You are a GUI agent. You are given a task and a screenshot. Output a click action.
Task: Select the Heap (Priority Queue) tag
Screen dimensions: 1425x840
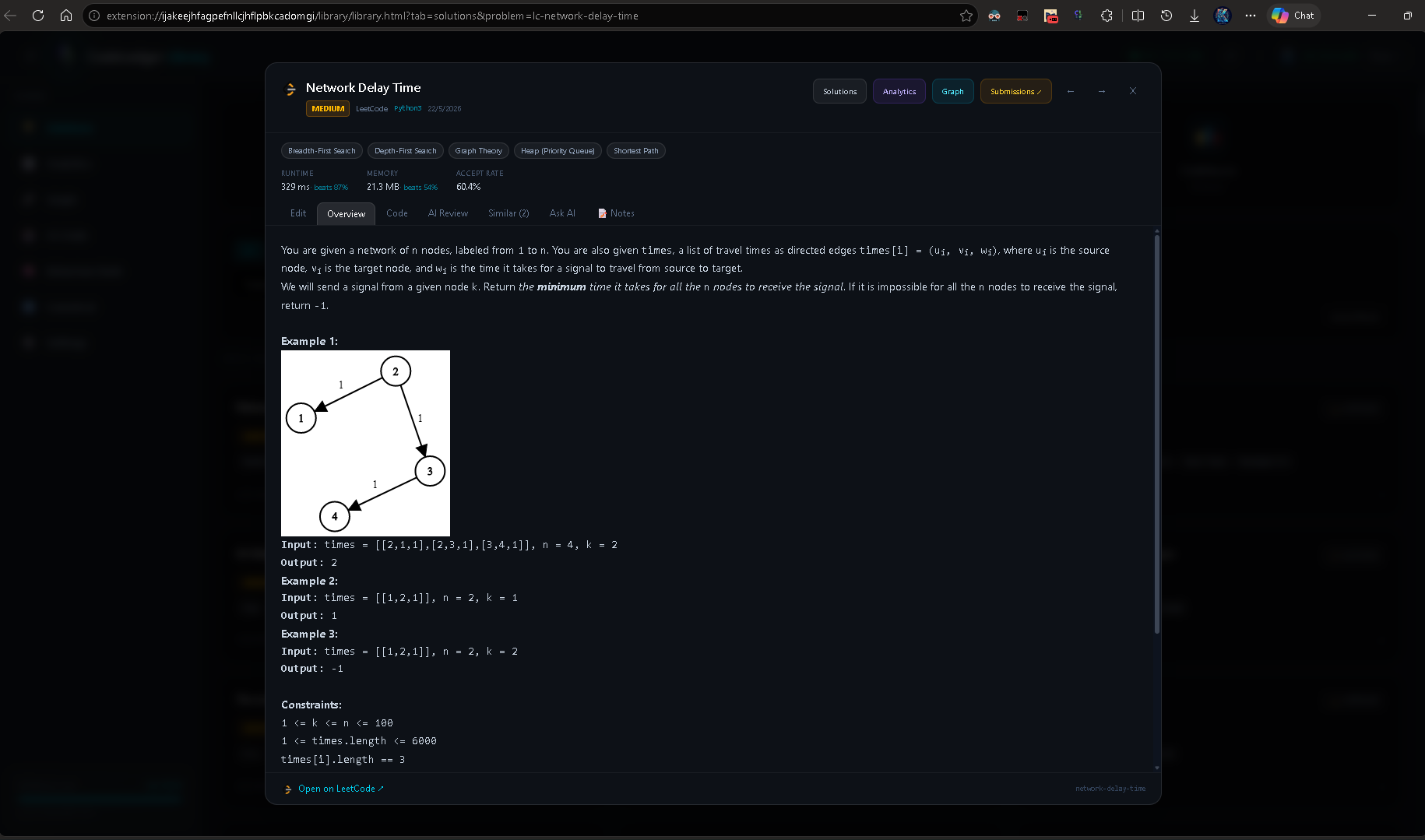[x=558, y=151]
